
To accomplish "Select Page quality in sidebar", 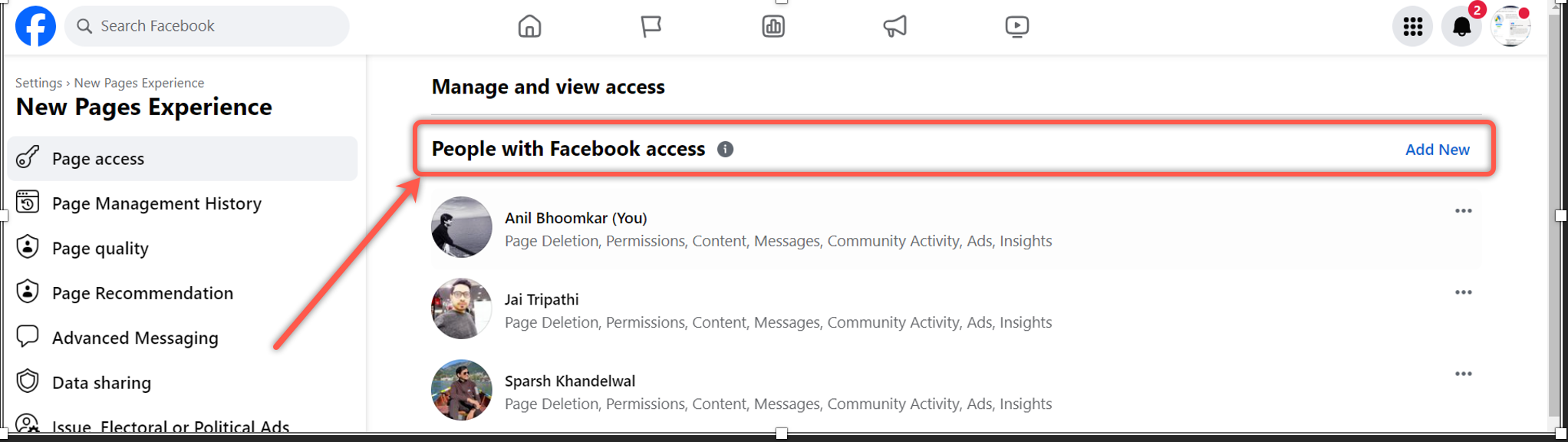I will coord(100,248).
